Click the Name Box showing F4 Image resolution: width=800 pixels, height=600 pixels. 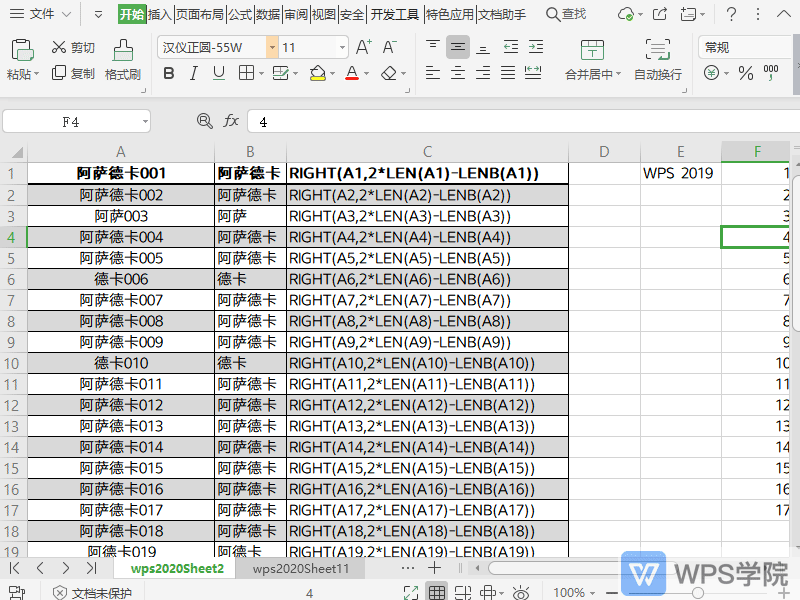coord(70,121)
